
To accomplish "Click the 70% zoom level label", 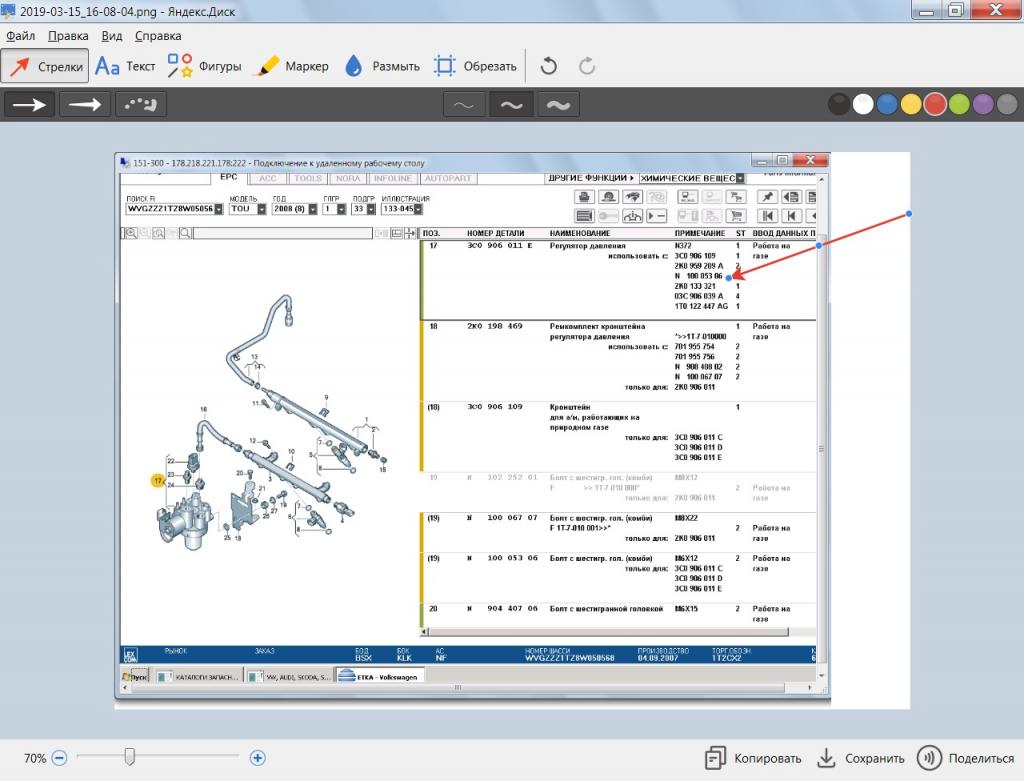I will [35, 758].
